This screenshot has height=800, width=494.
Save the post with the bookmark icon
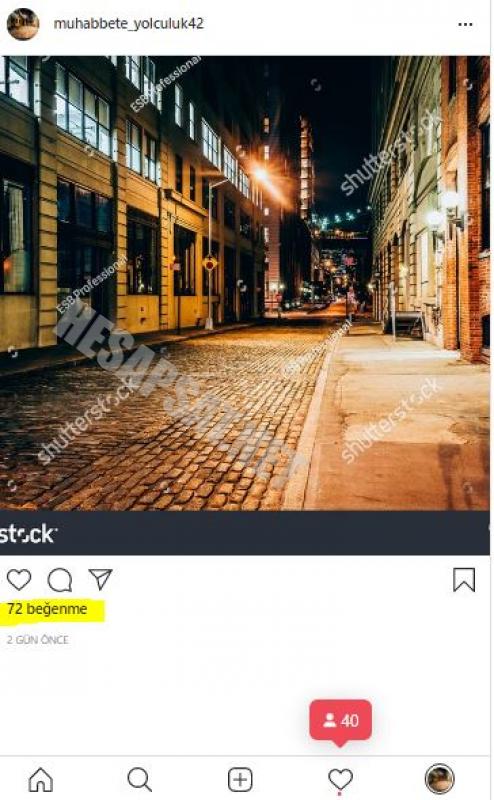click(464, 580)
